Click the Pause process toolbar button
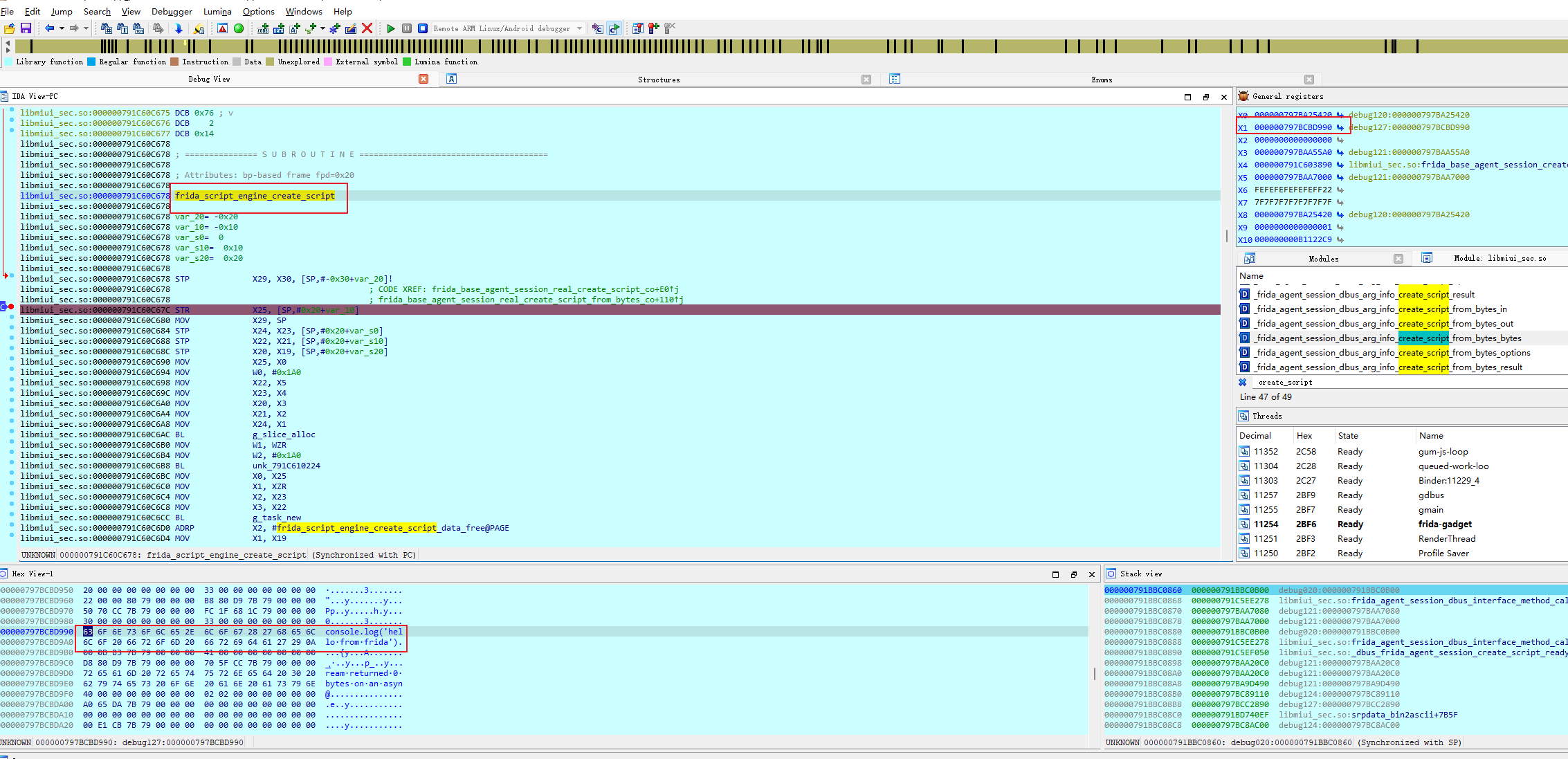This screenshot has width=1568, height=759. tap(407, 28)
